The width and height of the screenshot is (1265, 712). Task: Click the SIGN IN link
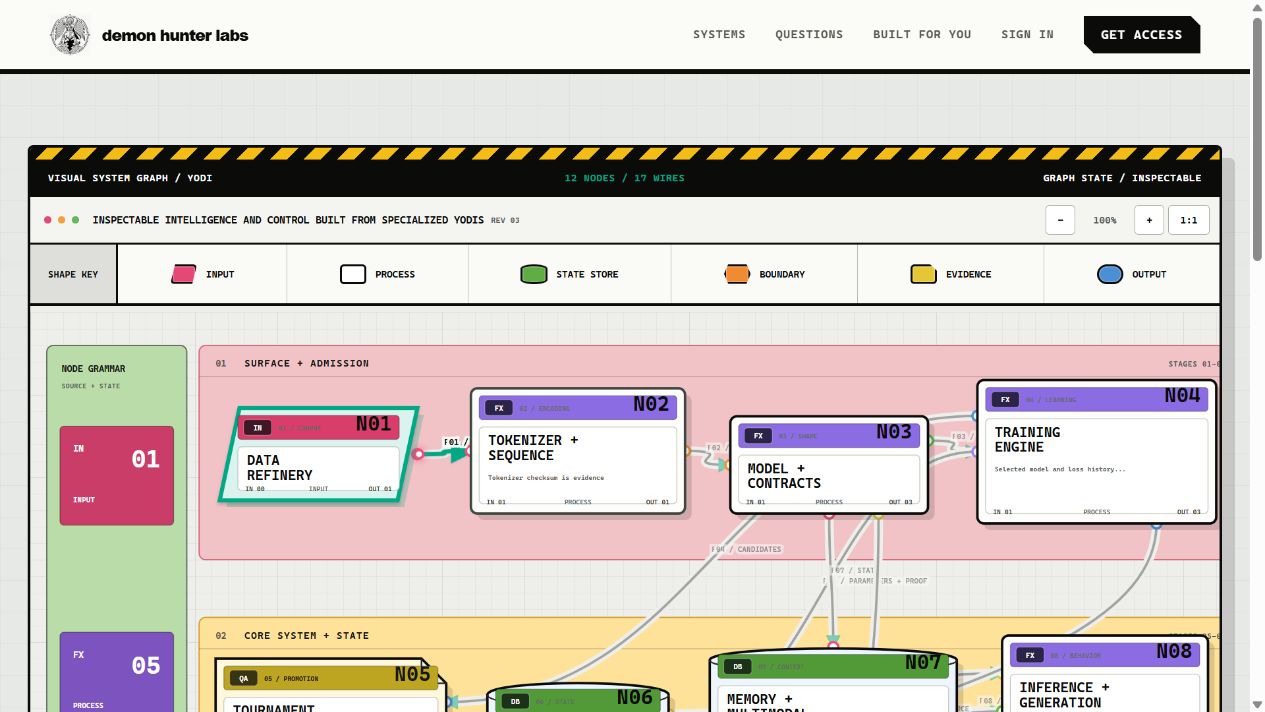1027,34
